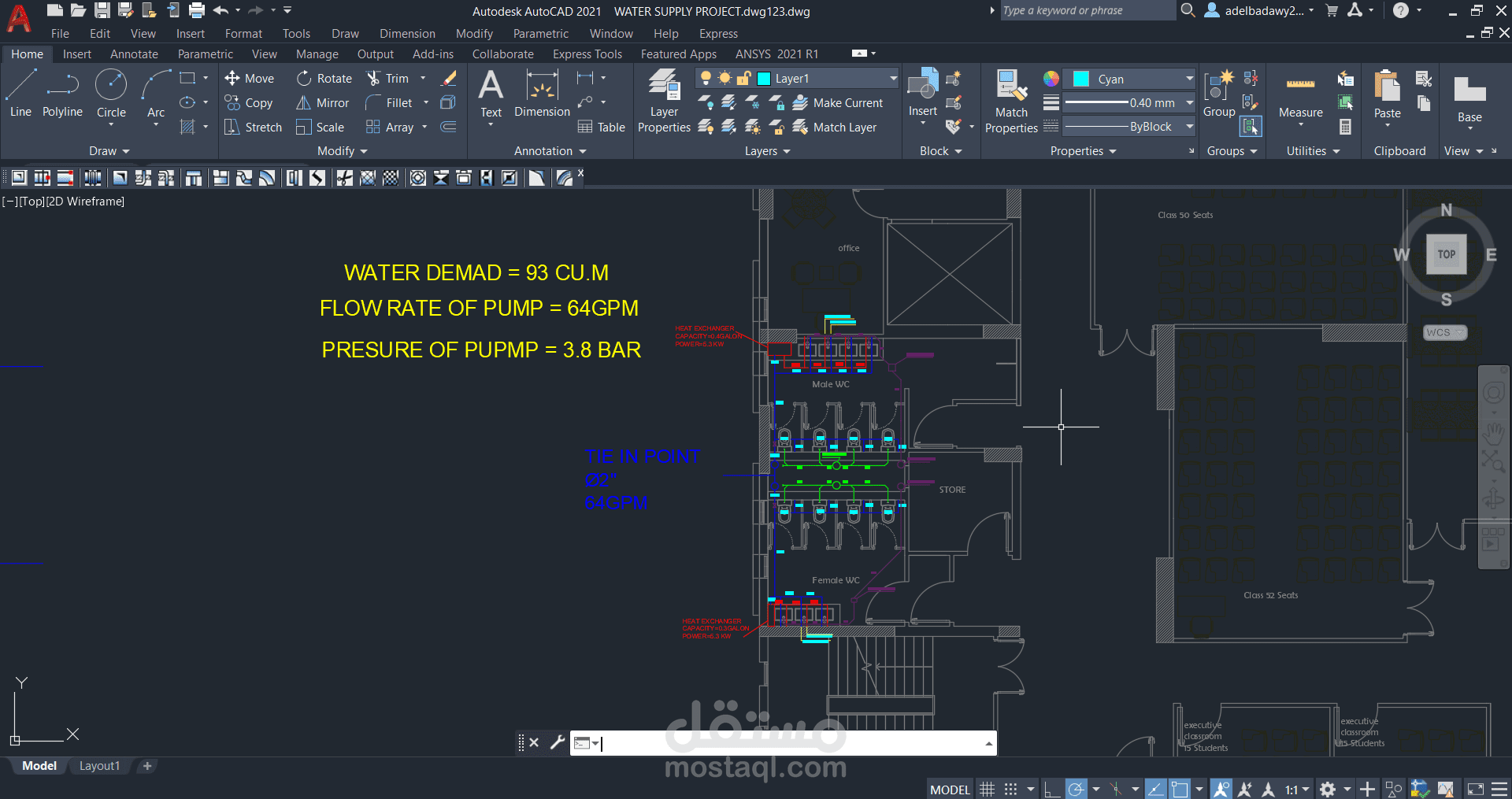Image resolution: width=1512 pixels, height=799 pixels.
Task: Click the Insert block tool
Action: [922, 93]
